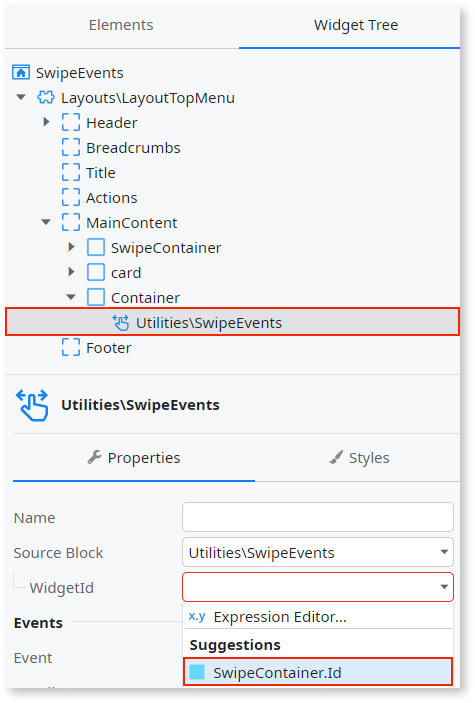Open the WidgetId dropdown arrow

[x=444, y=587]
